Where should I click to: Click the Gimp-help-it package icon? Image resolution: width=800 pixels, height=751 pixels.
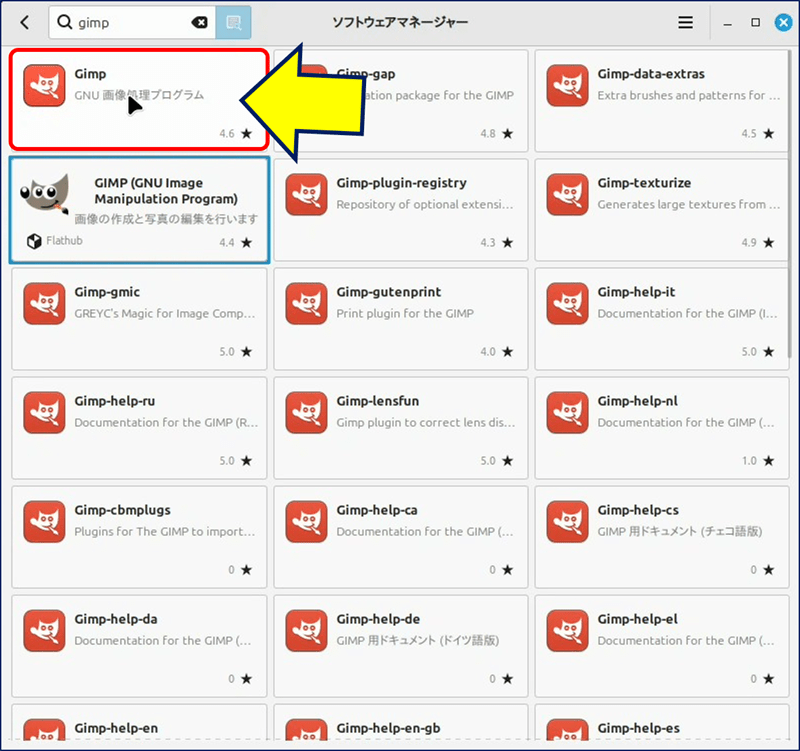pos(567,304)
